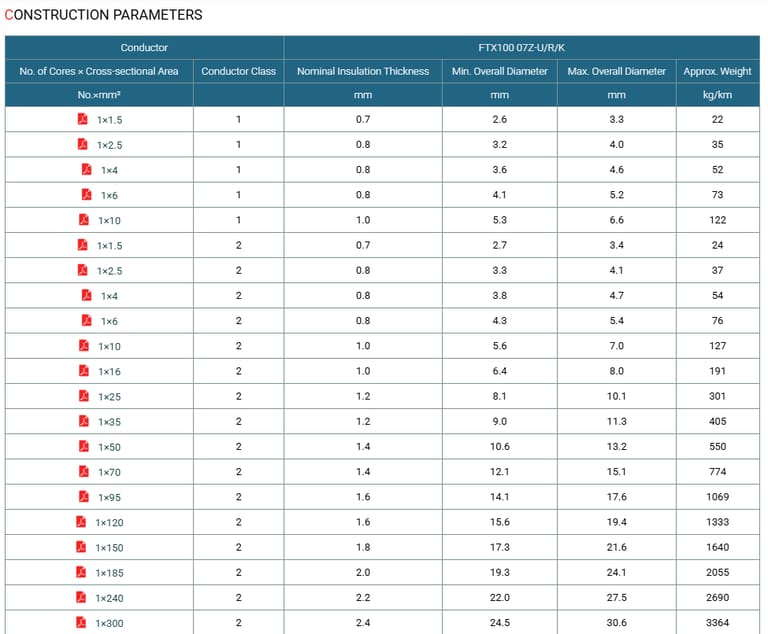This screenshot has height=634, width=768.
Task: Open the PDF icon for 1×120
Action: [82, 522]
